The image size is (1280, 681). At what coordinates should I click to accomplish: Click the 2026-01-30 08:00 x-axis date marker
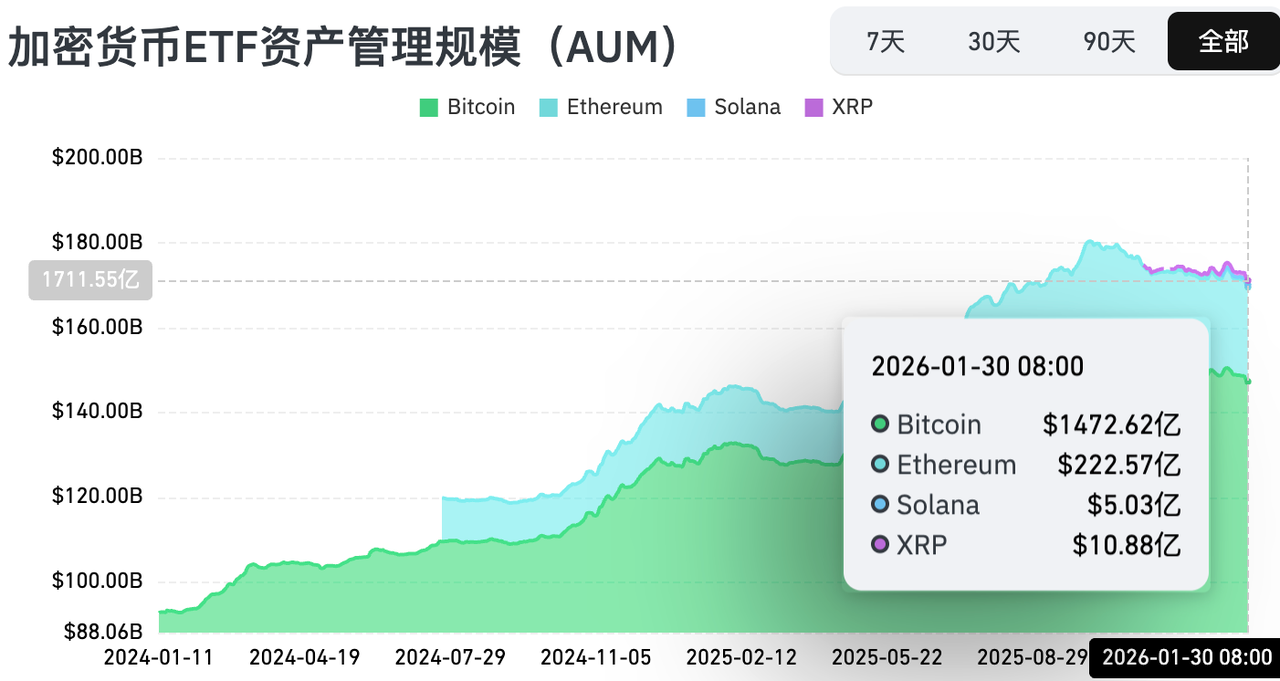1184,658
